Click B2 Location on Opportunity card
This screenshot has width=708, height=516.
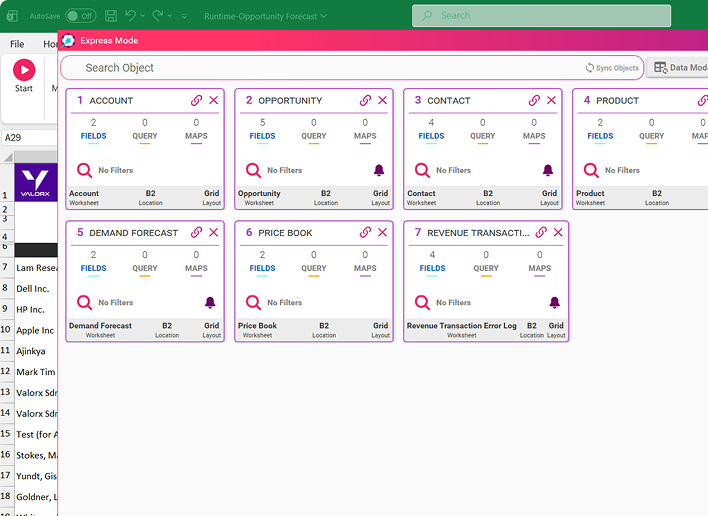point(326,197)
